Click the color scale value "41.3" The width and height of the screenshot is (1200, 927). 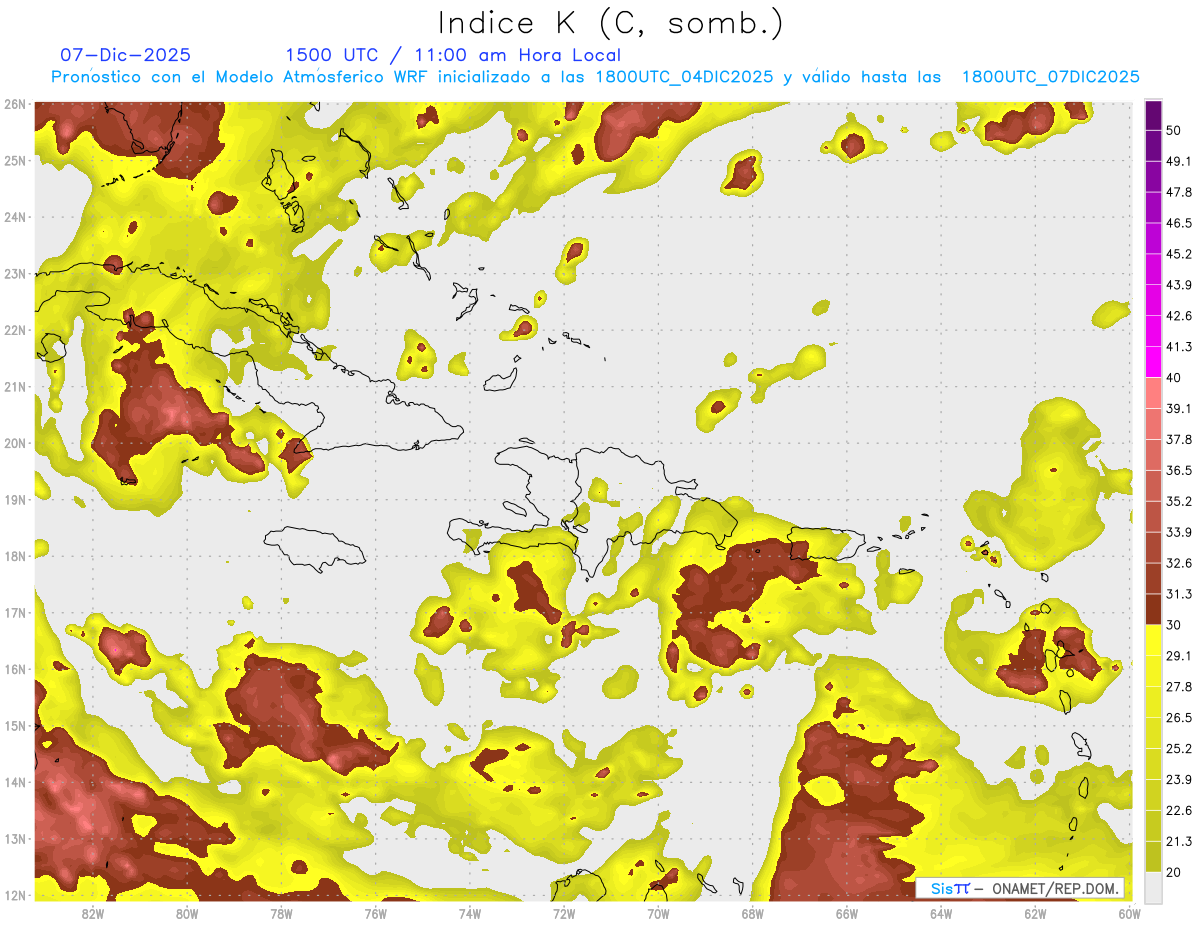coord(1178,347)
